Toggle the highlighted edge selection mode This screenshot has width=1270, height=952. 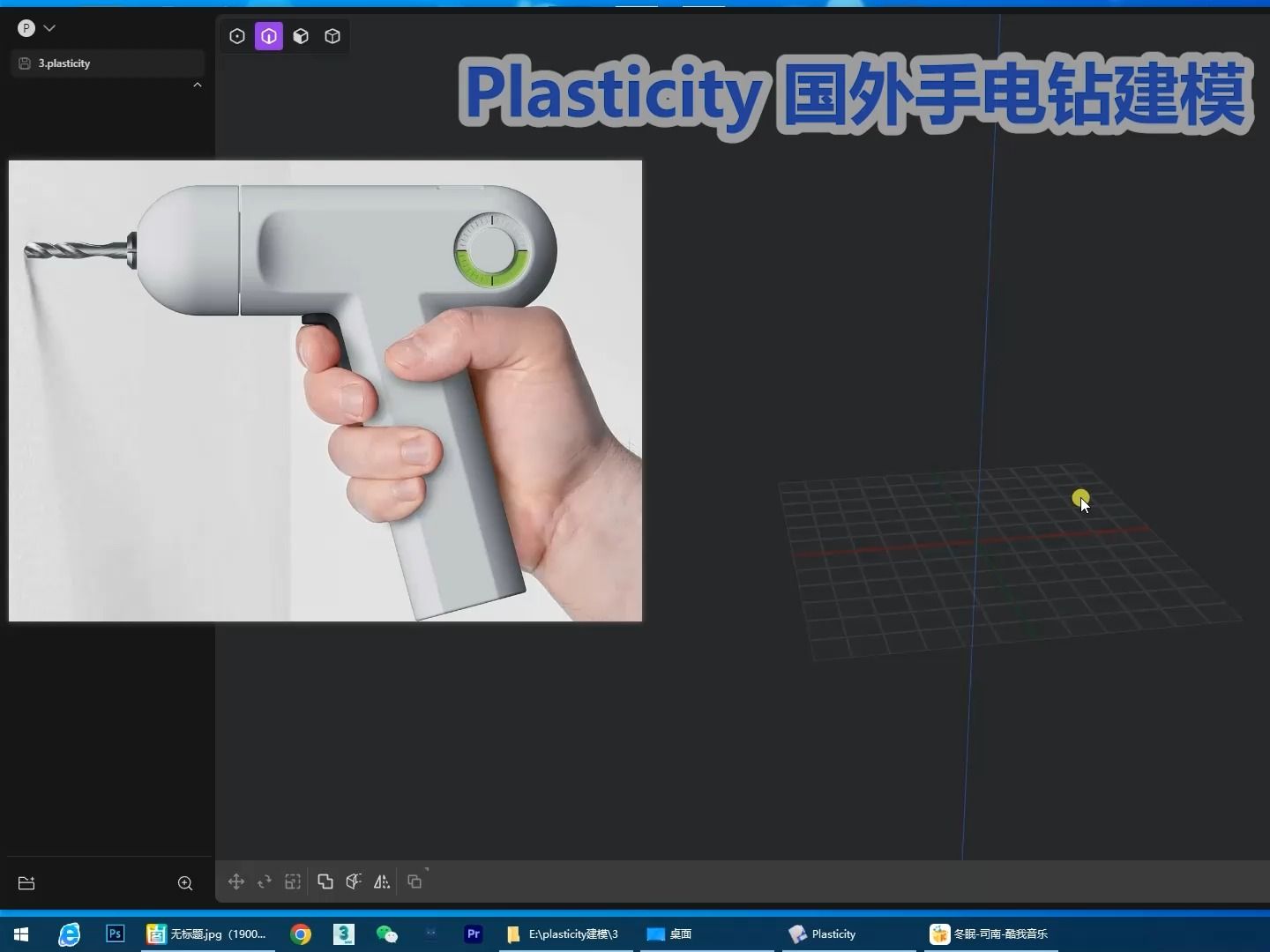click(270, 36)
